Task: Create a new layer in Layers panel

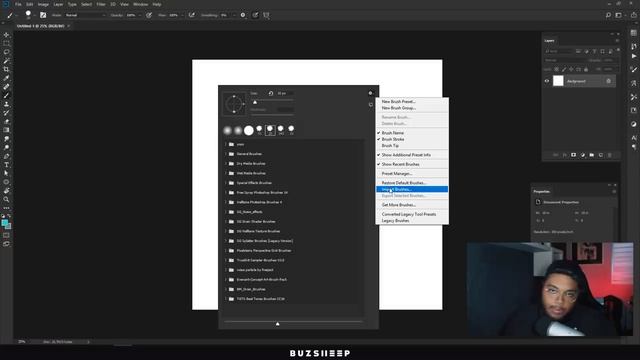Action: (600, 155)
